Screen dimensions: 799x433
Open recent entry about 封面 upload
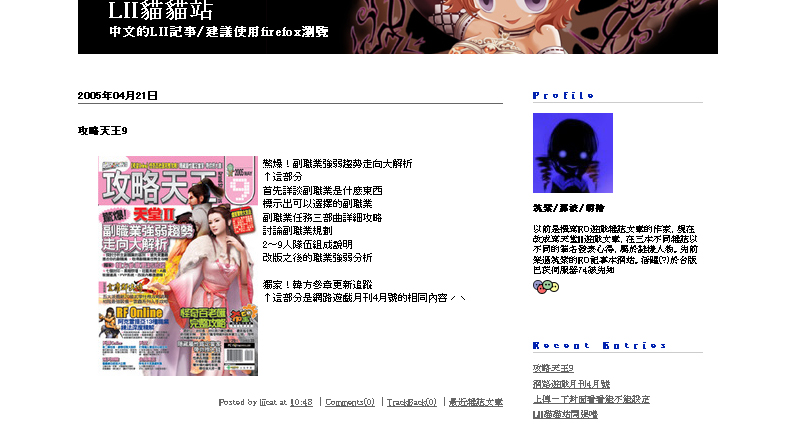click(591, 399)
